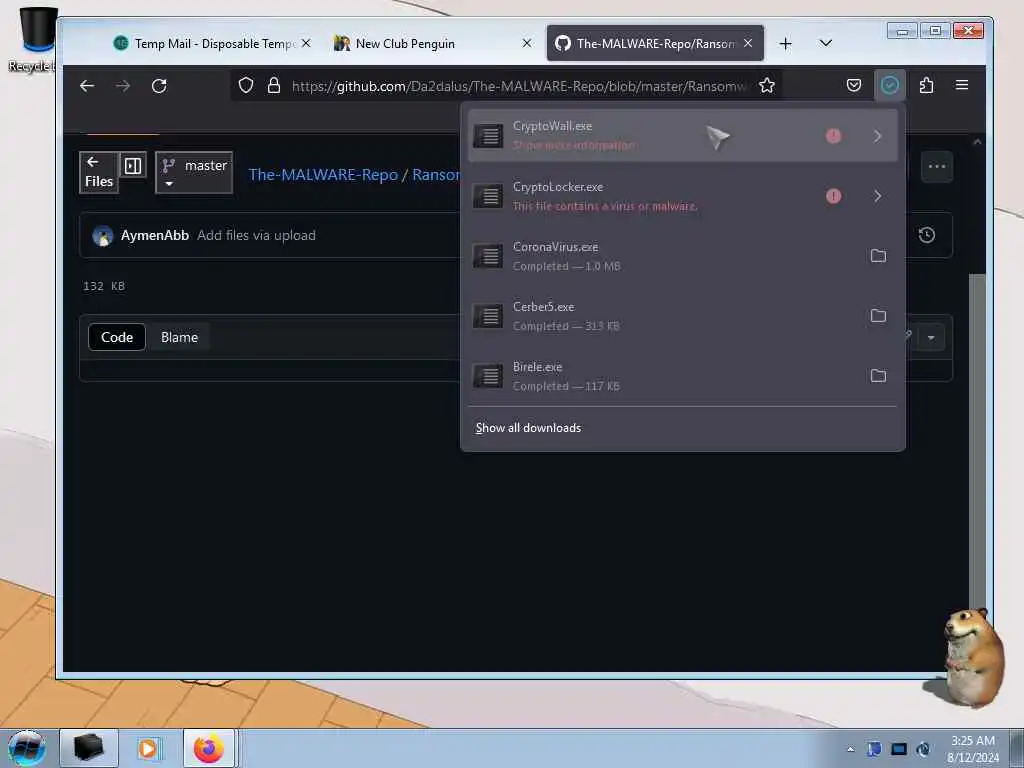Save page to Pocket

[x=854, y=86]
